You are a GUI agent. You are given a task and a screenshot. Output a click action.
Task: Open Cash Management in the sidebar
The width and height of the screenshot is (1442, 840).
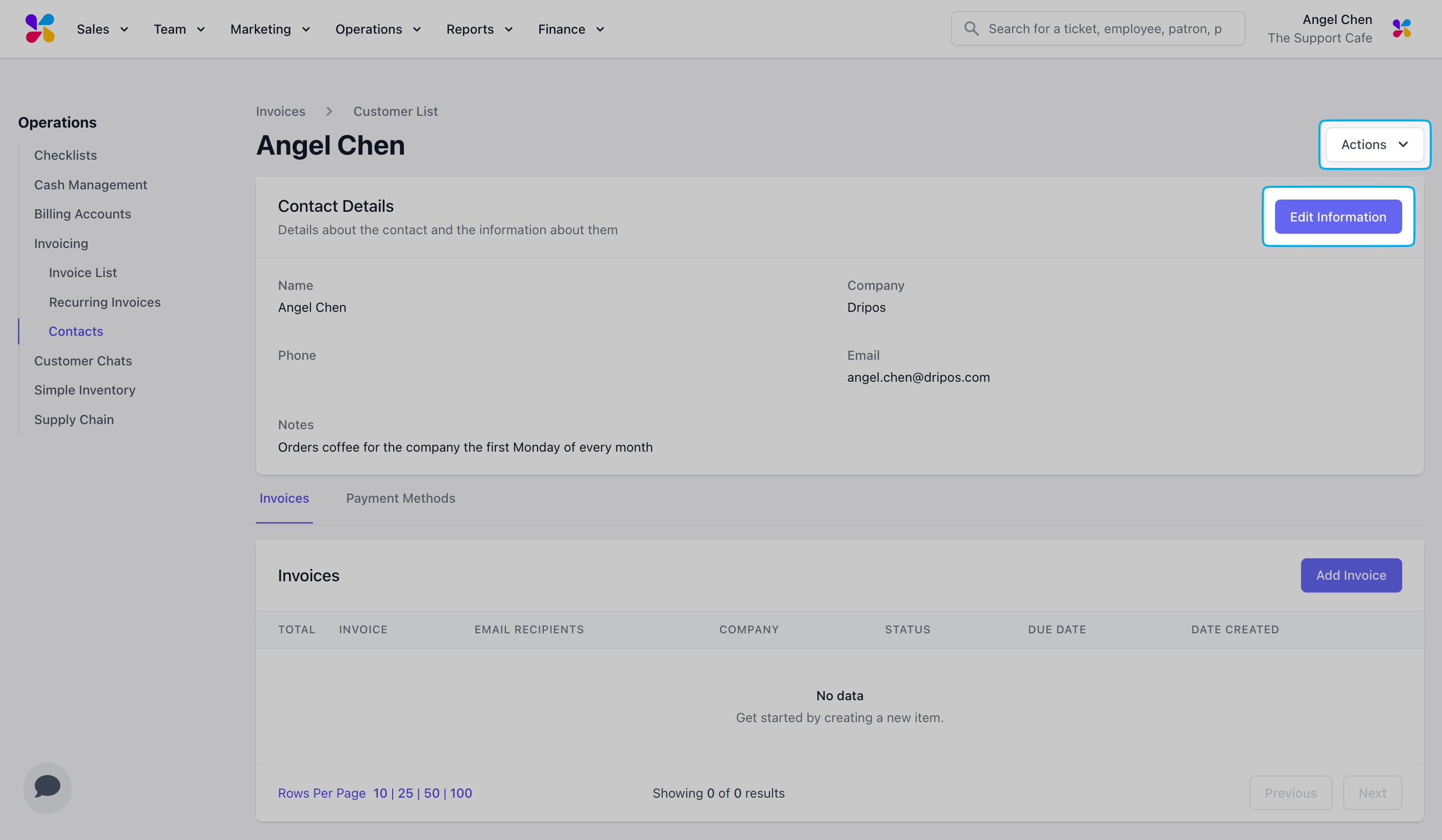[90, 185]
